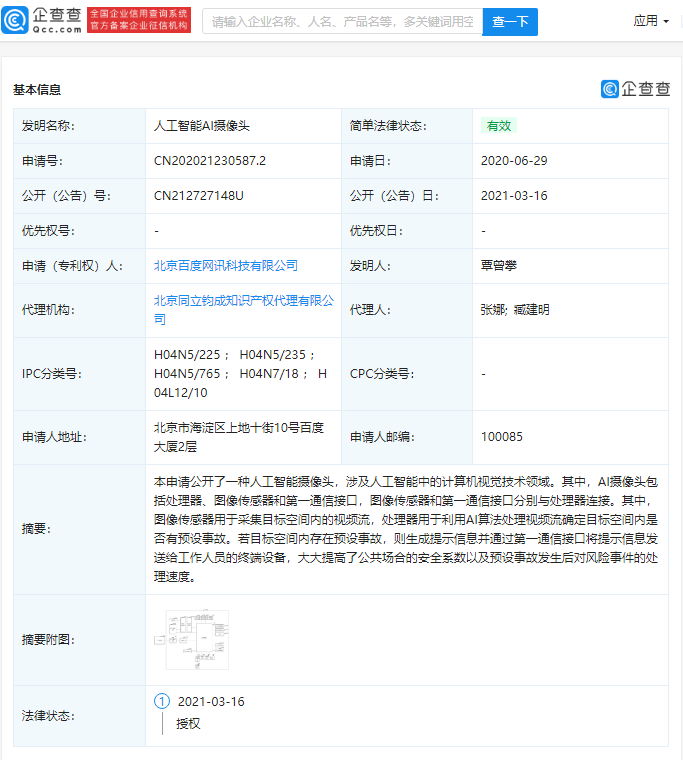This screenshot has height=760, width=683.
Task: Click the red 全国企业信用查询系统 banner
Action: [x=139, y=20]
